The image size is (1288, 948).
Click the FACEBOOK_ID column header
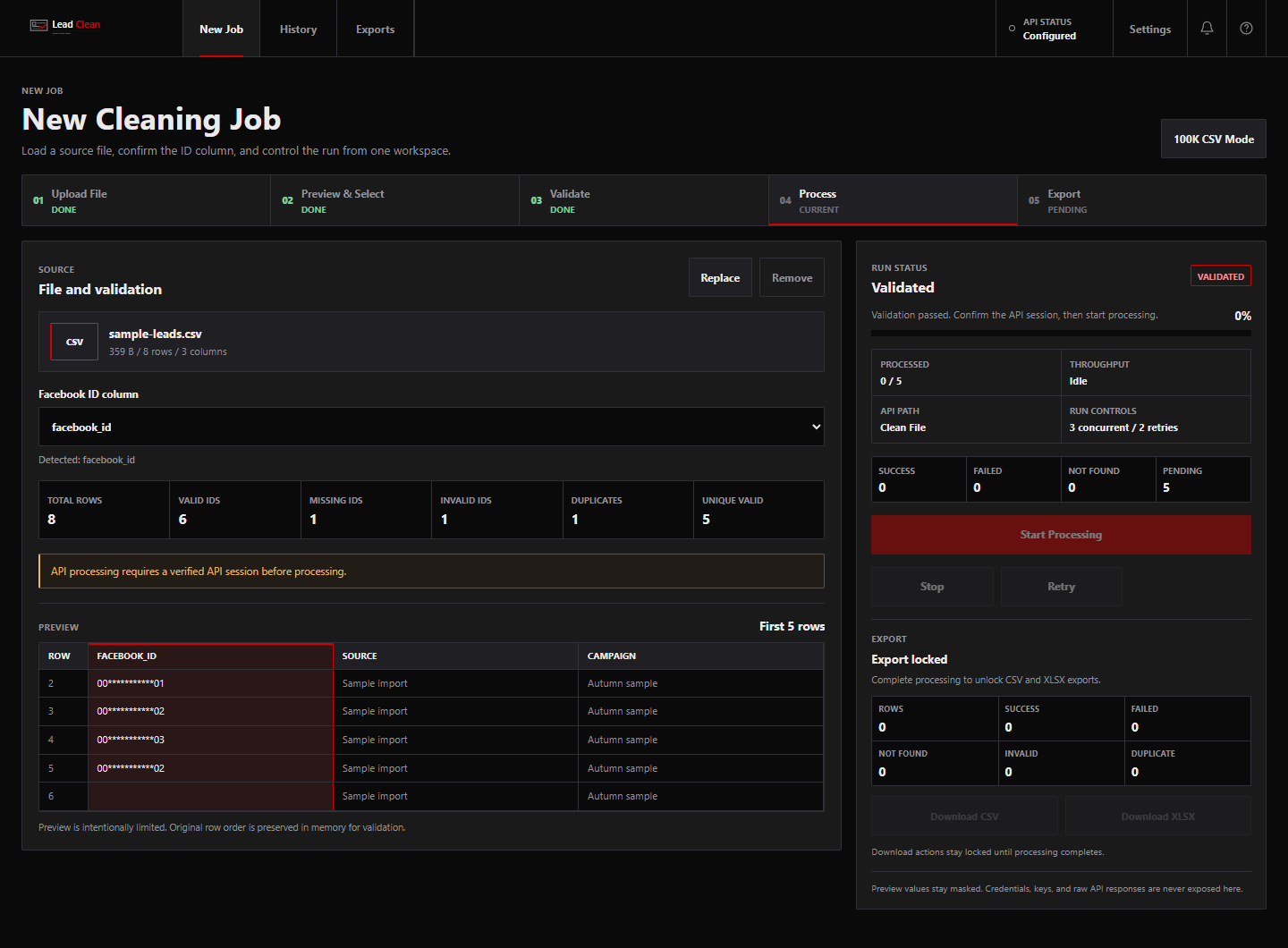210,656
